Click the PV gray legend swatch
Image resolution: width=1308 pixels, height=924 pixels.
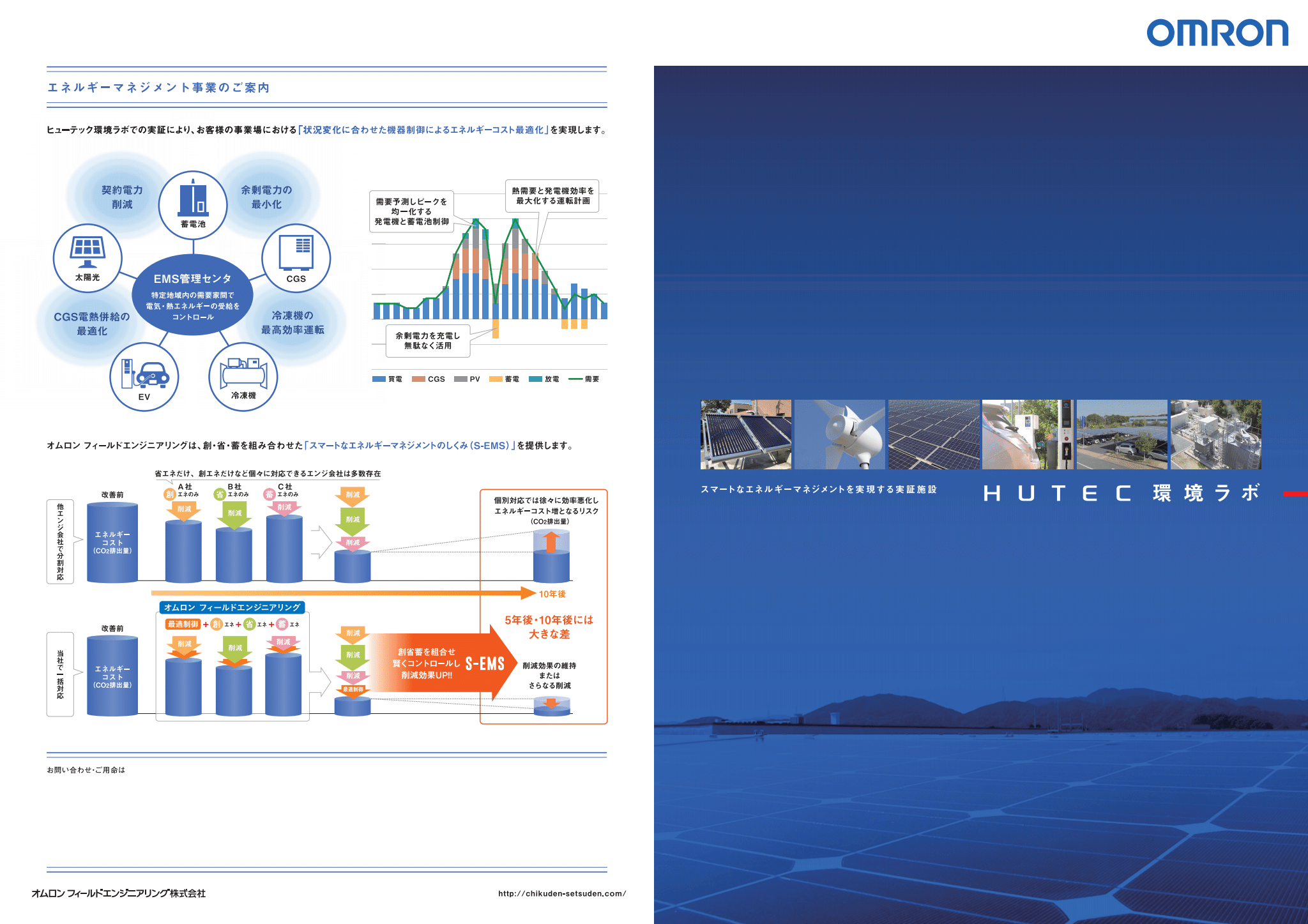tap(460, 379)
